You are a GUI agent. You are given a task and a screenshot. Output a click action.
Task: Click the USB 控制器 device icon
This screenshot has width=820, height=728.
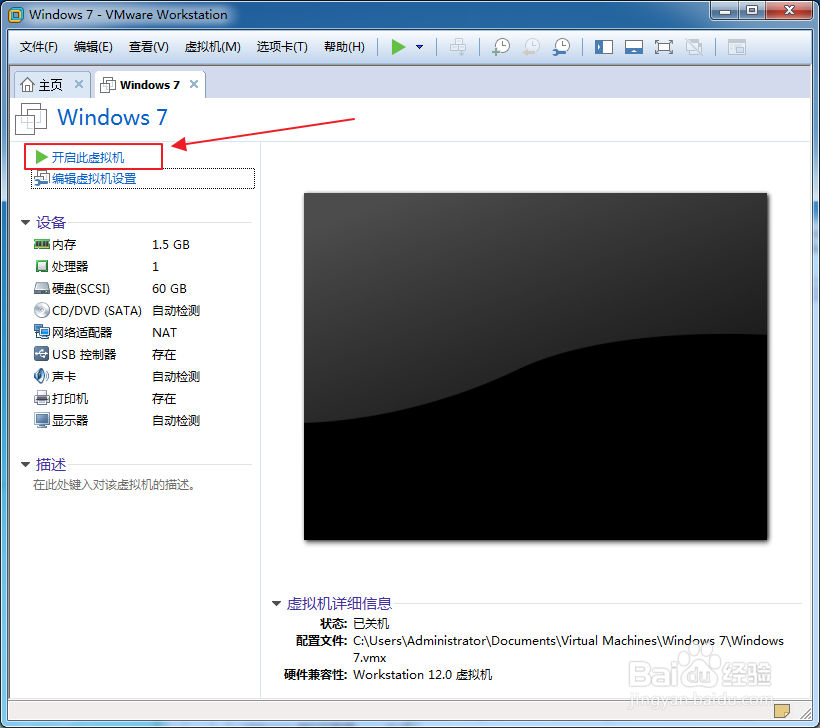[x=41, y=354]
